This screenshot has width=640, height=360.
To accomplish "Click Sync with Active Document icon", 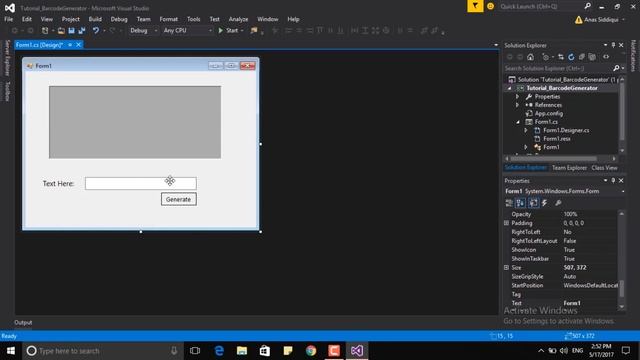I will pyautogui.click(x=561, y=57).
